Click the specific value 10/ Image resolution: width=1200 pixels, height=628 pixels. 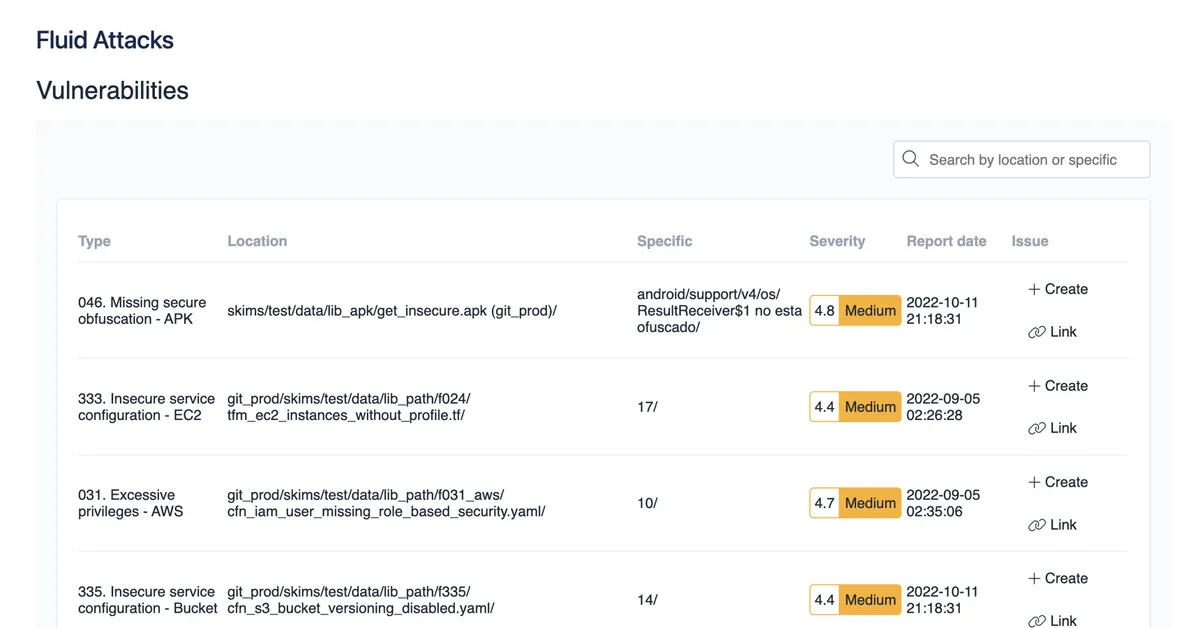coord(647,503)
